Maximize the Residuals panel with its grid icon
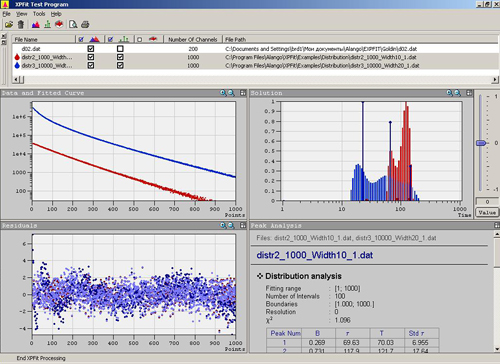This screenshot has height=364, width=500. click(243, 225)
